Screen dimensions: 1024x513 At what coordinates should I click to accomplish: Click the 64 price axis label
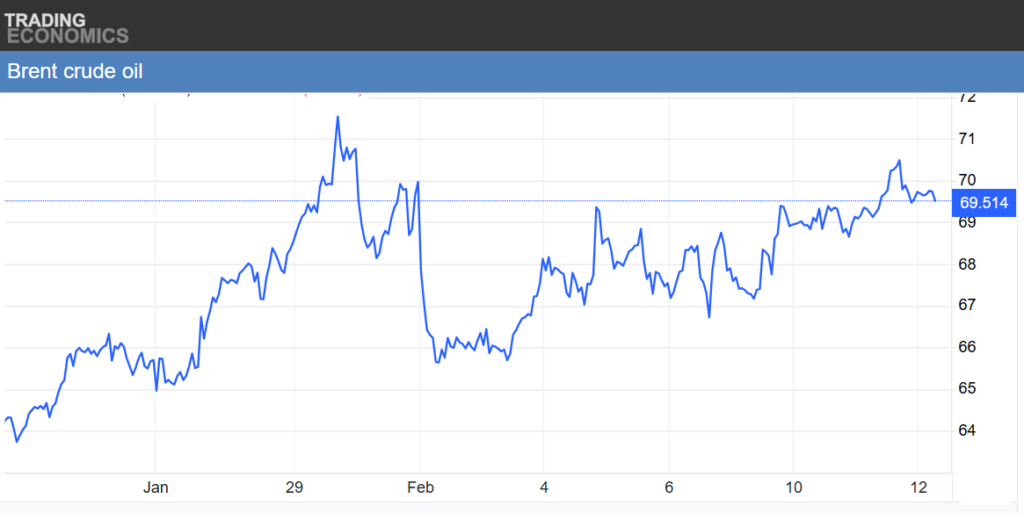point(967,430)
